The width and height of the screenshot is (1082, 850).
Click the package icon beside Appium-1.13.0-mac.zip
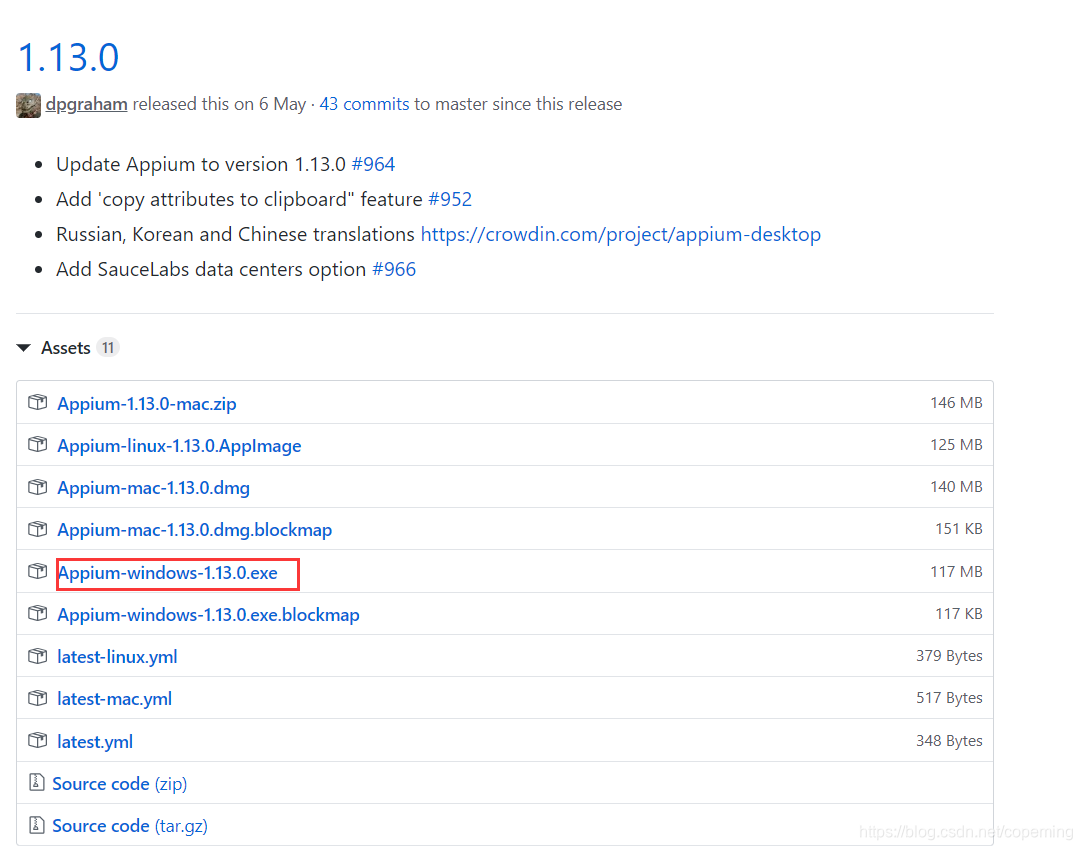click(37, 402)
